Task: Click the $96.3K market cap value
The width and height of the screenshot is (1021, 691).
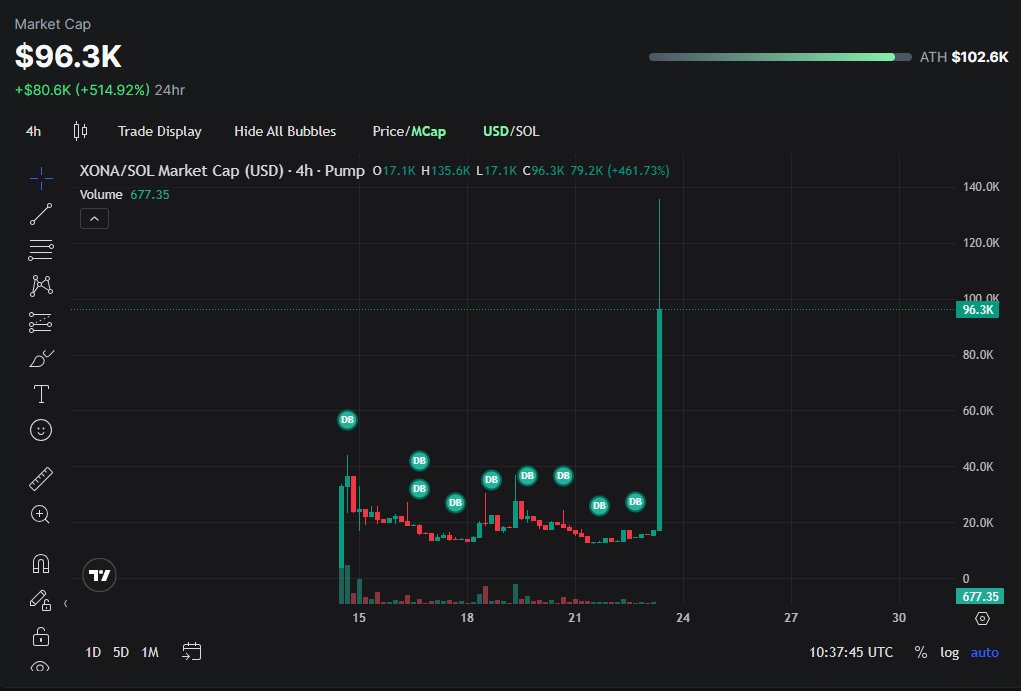Action: pos(68,56)
